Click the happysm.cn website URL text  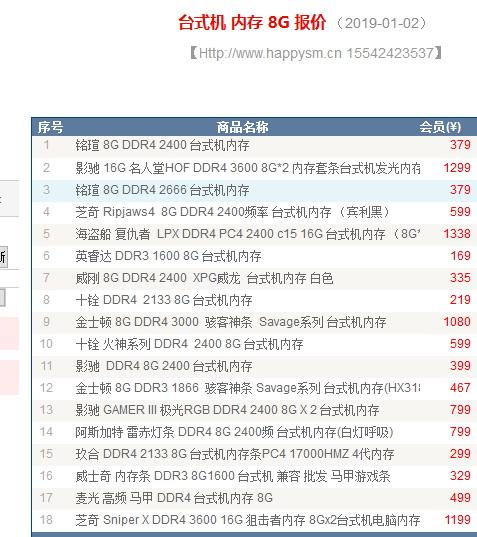[271, 53]
